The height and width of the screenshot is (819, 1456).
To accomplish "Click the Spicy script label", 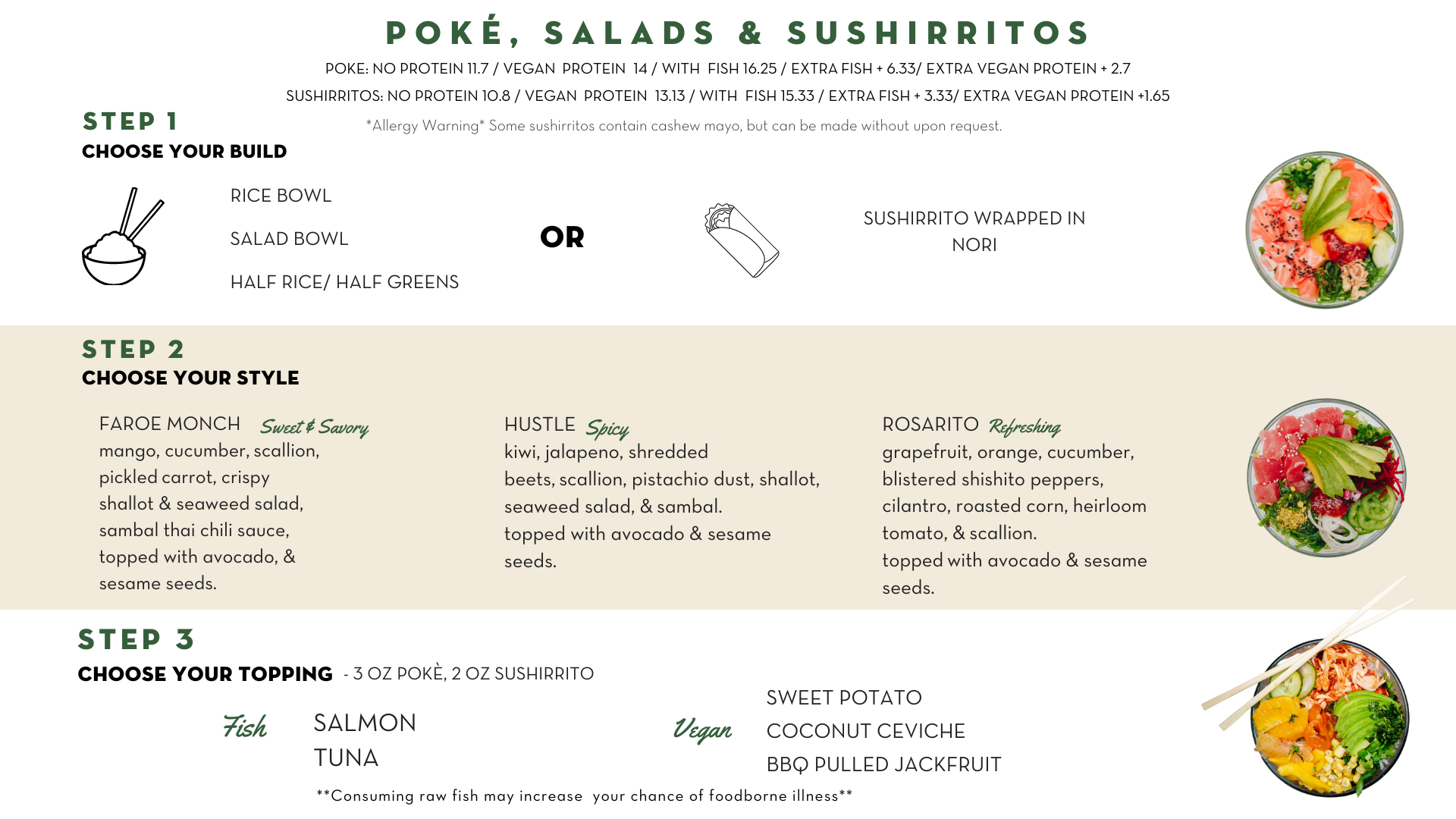I will (x=607, y=428).
